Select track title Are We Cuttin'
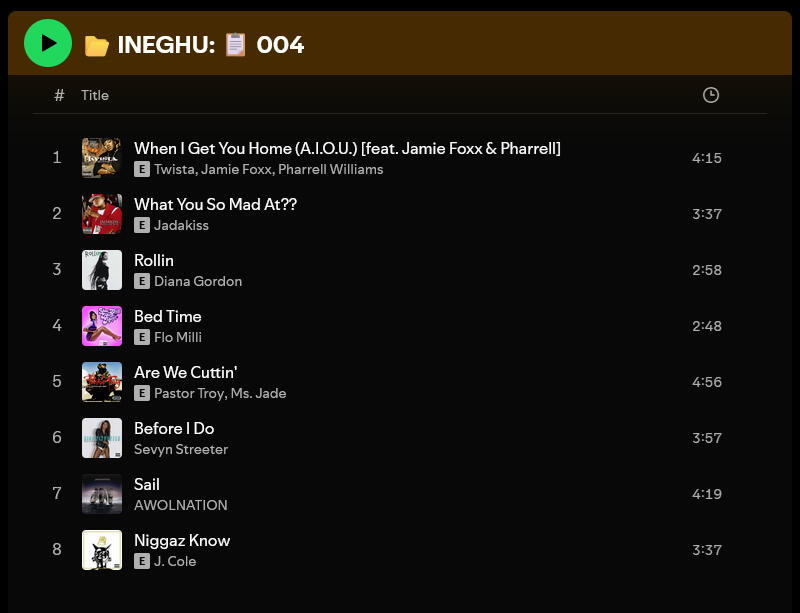 (x=185, y=373)
